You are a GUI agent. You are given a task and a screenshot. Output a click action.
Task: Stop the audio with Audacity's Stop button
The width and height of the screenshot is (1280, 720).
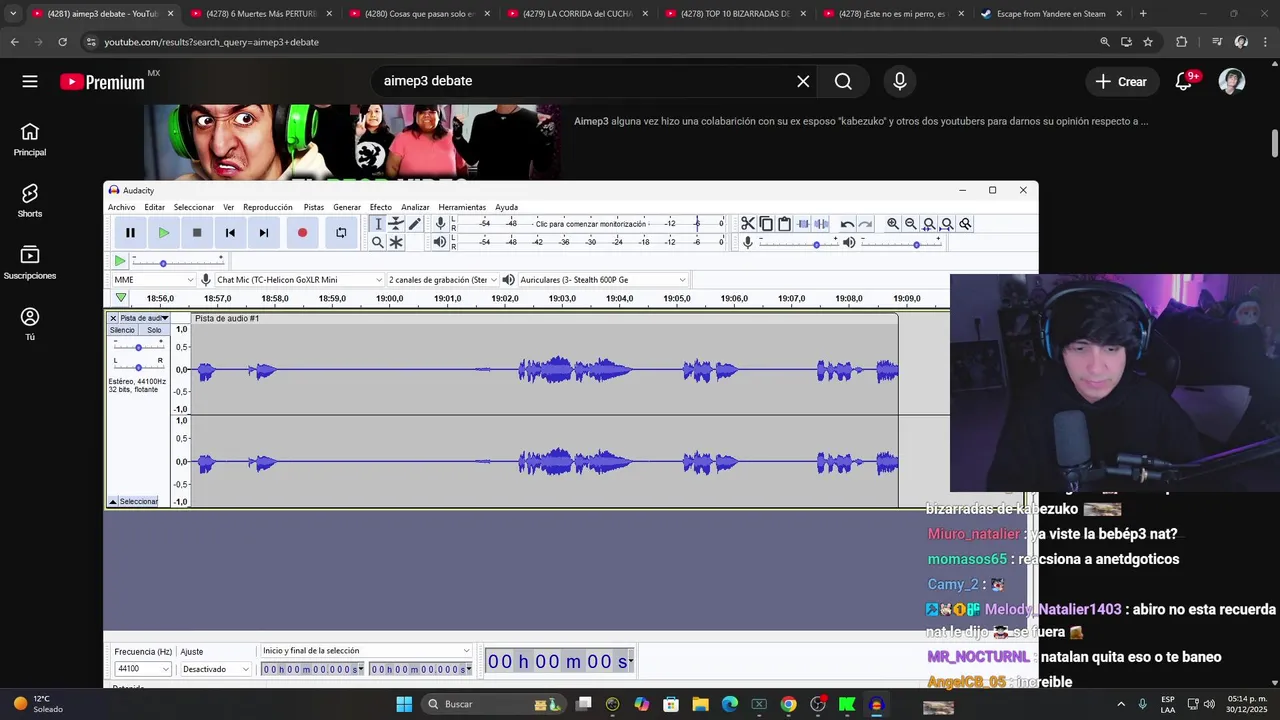(x=197, y=233)
